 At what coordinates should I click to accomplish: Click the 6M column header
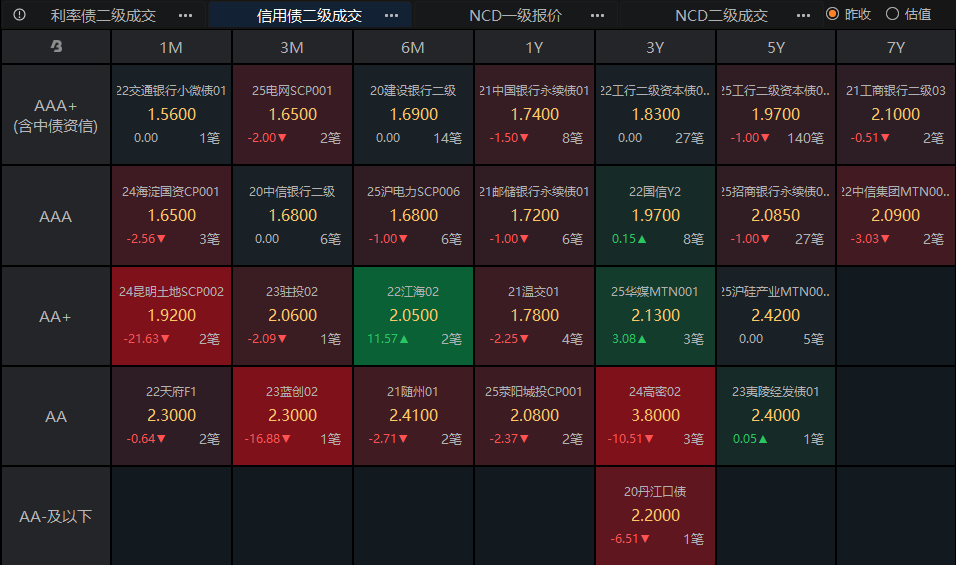(413, 47)
